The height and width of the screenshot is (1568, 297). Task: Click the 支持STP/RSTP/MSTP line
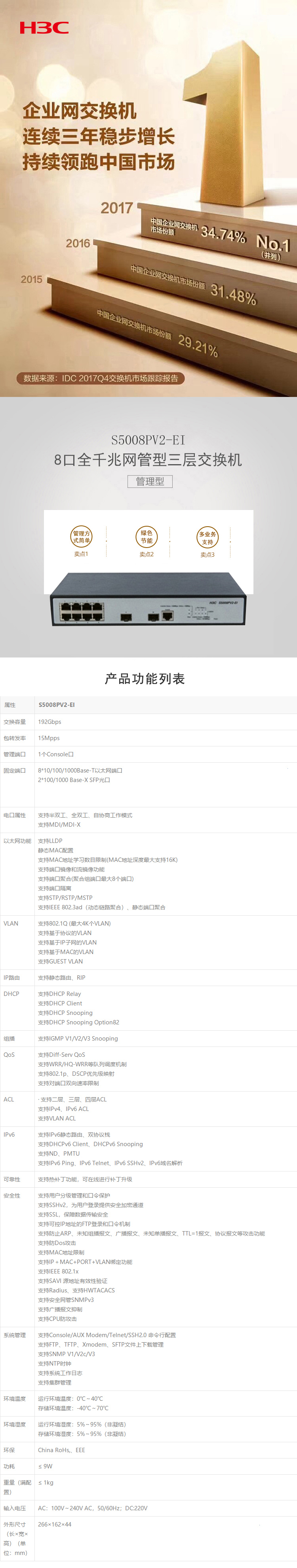pos(65,898)
